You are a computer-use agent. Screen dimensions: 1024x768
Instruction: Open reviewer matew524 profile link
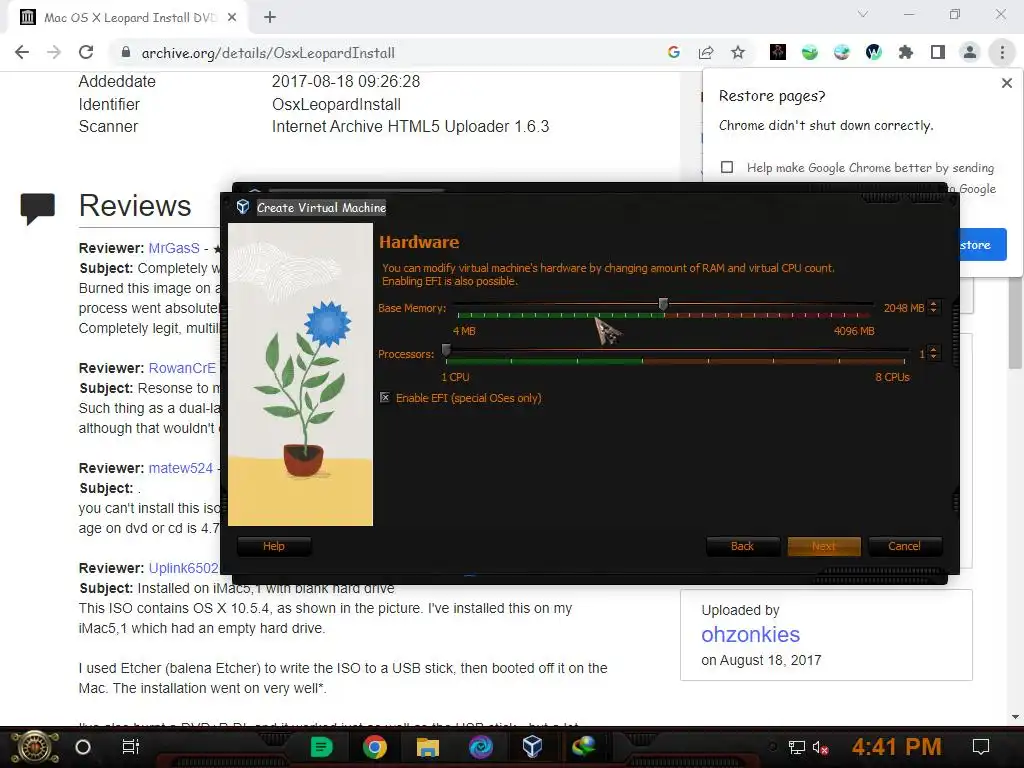181,468
